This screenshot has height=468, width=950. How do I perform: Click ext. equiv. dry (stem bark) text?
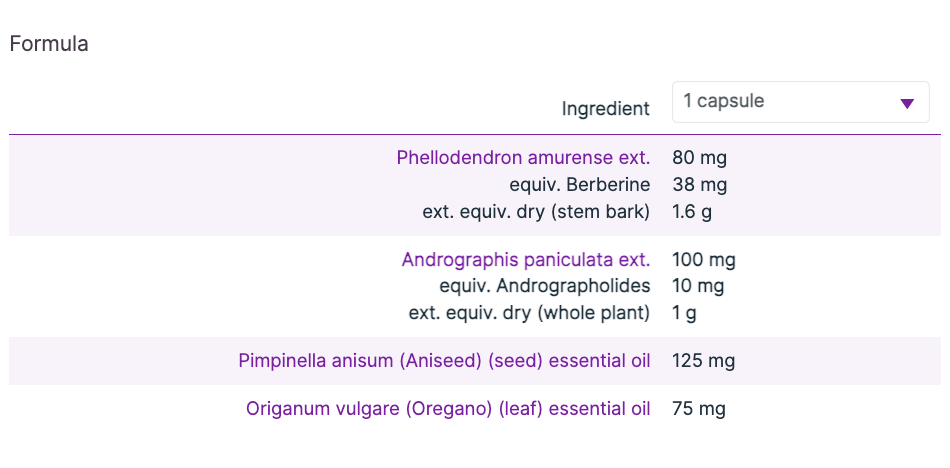pyautogui.click(x=536, y=211)
